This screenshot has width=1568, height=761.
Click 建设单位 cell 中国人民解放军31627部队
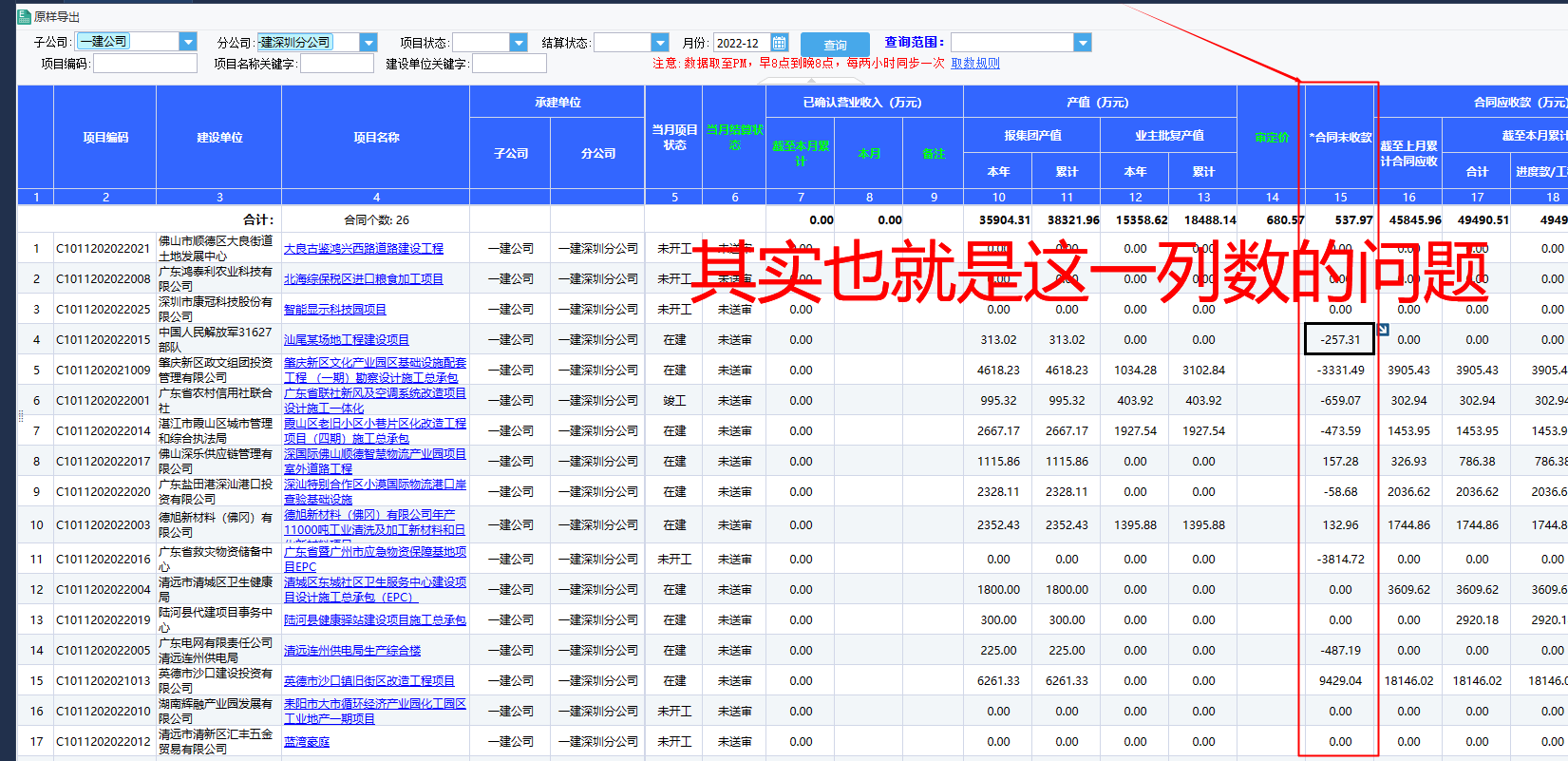[x=218, y=339]
